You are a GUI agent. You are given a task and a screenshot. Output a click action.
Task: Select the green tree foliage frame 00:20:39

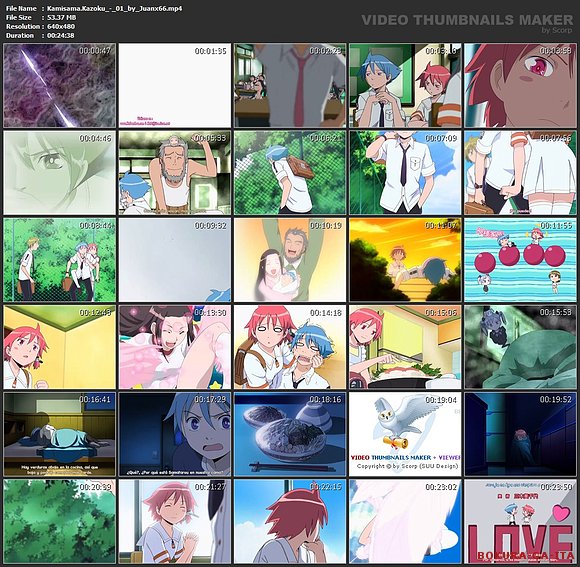tap(60, 522)
